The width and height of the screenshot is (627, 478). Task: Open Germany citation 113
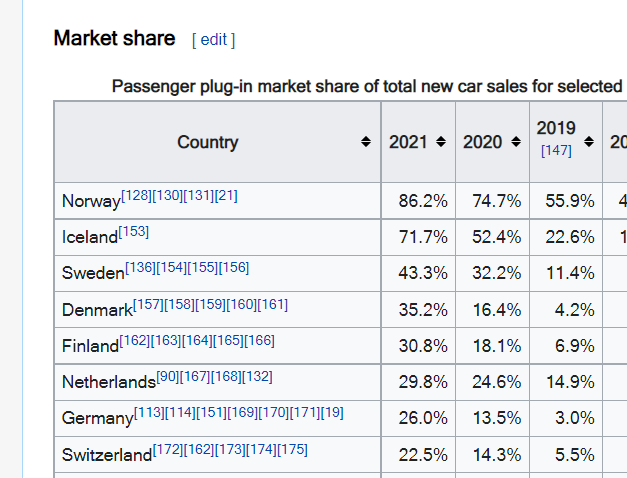click(x=149, y=412)
